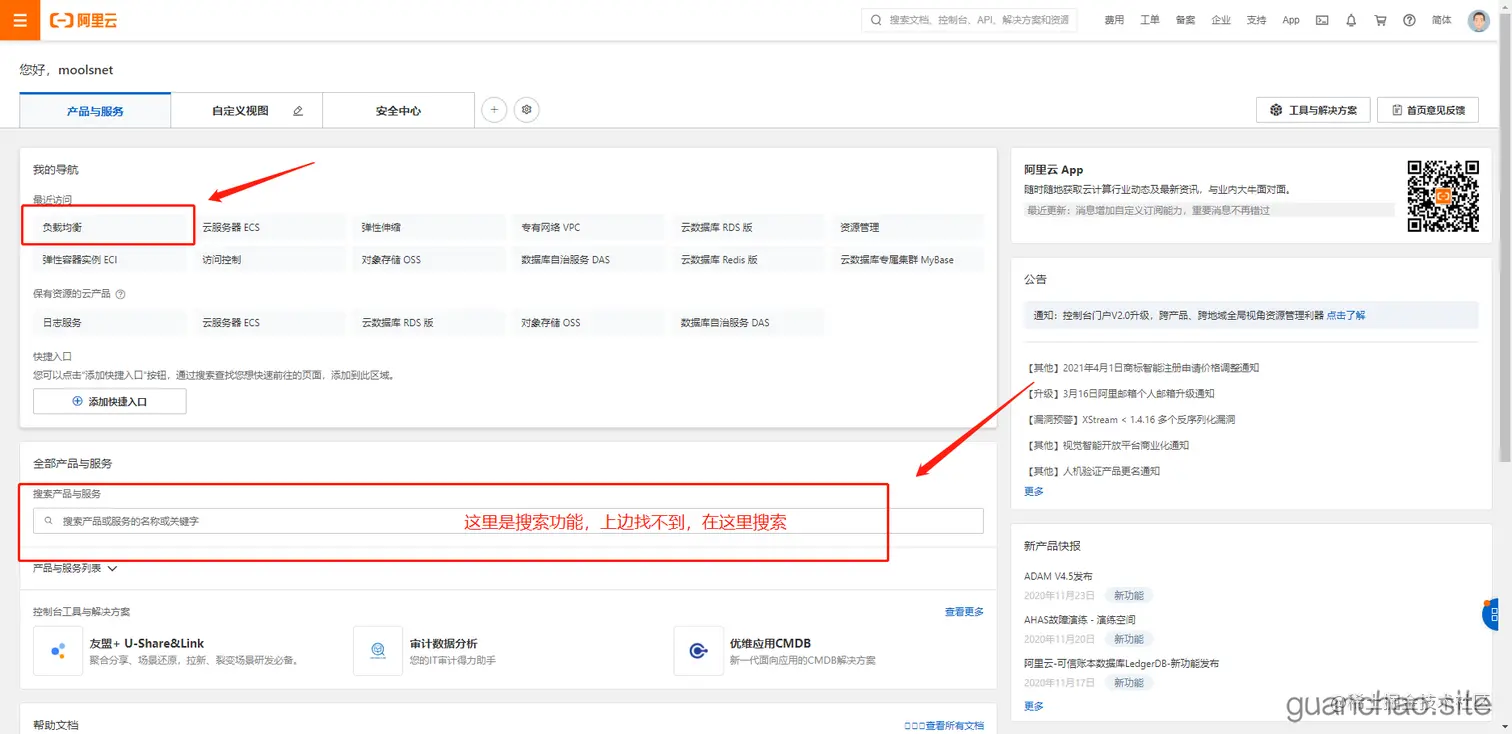The image size is (1512, 734).
Task: Click the pencil icon on 自定义视图 tab
Action: pos(298,111)
